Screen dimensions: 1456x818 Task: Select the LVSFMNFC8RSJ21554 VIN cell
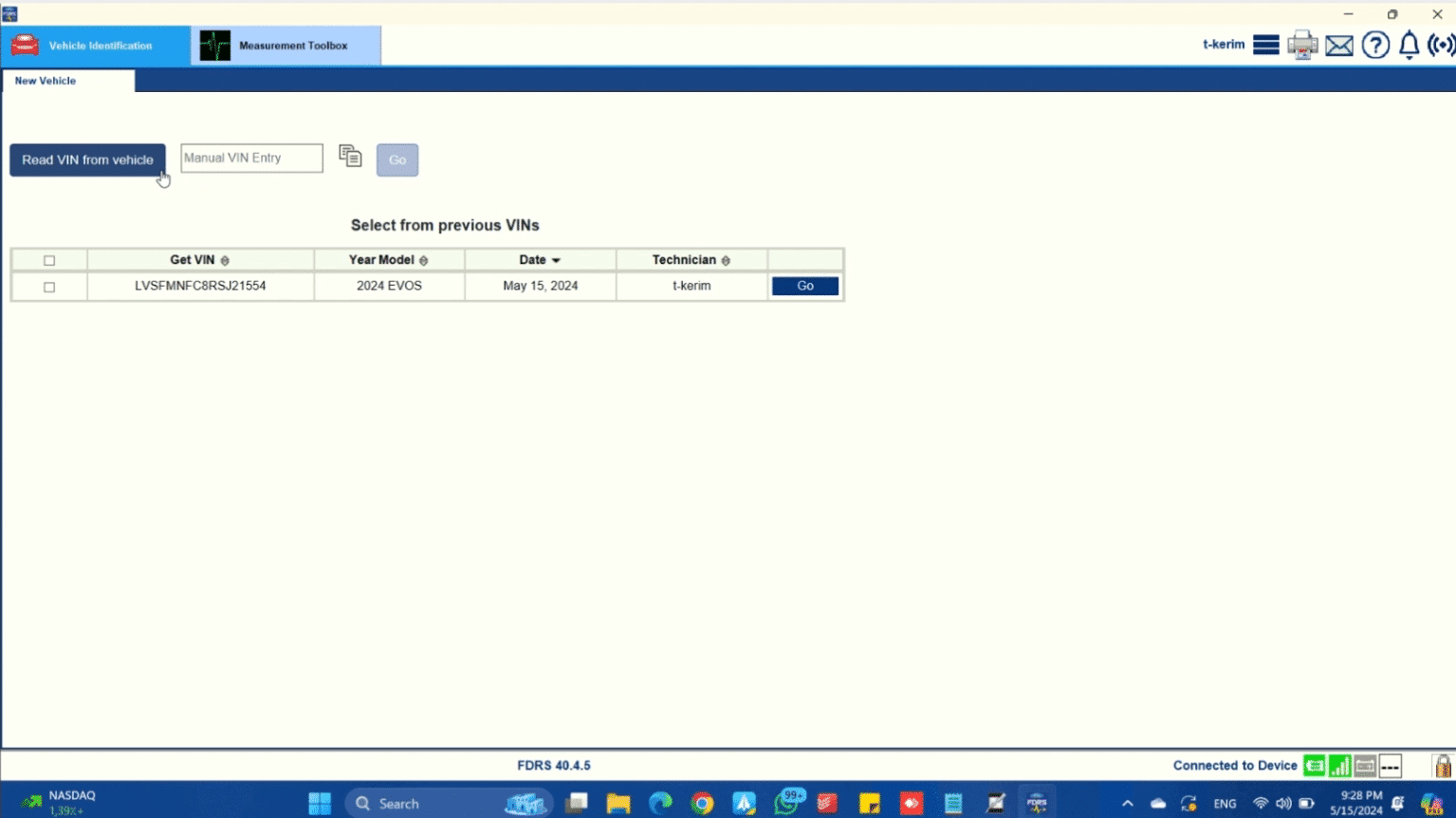(200, 286)
